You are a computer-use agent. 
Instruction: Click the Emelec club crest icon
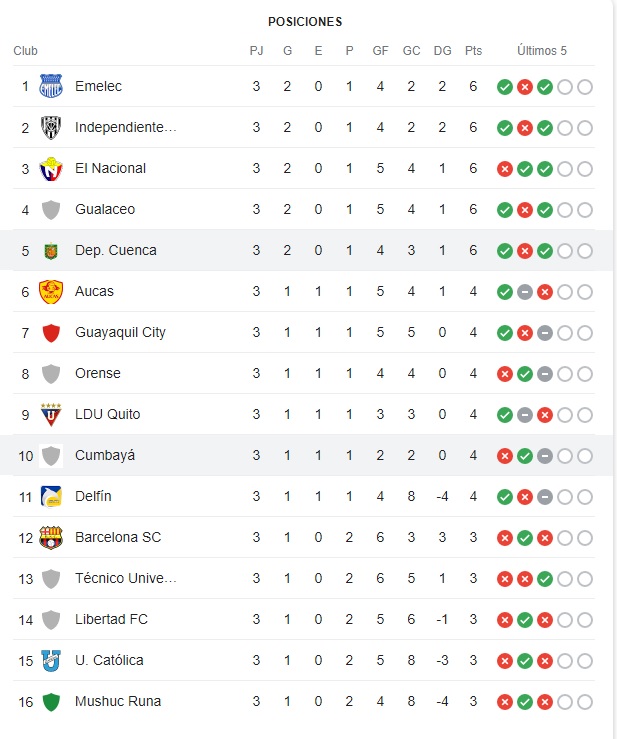tap(50, 87)
